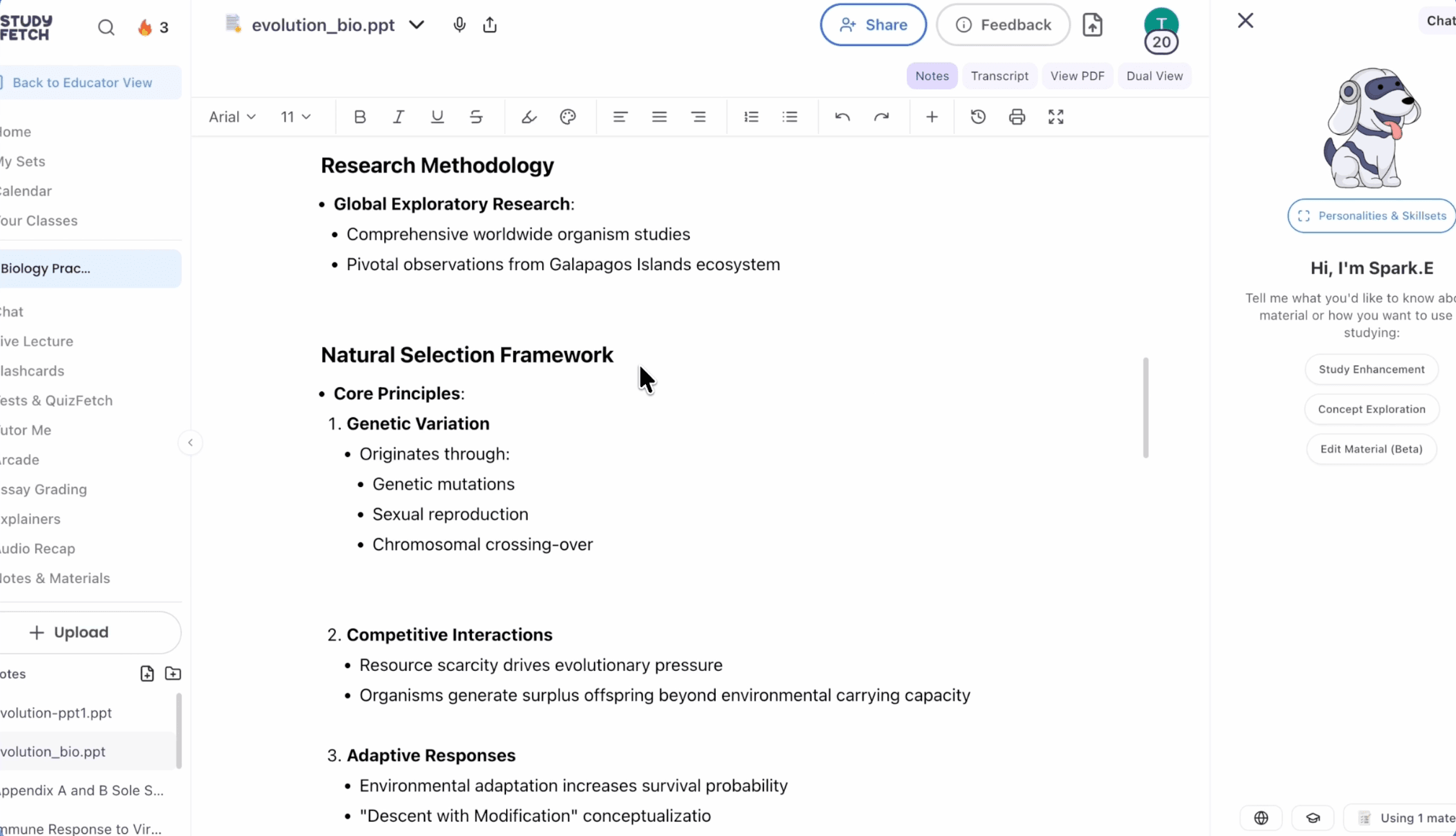Image resolution: width=1456 pixels, height=836 pixels.
Task: Justify the text alignment
Action: 659,117
